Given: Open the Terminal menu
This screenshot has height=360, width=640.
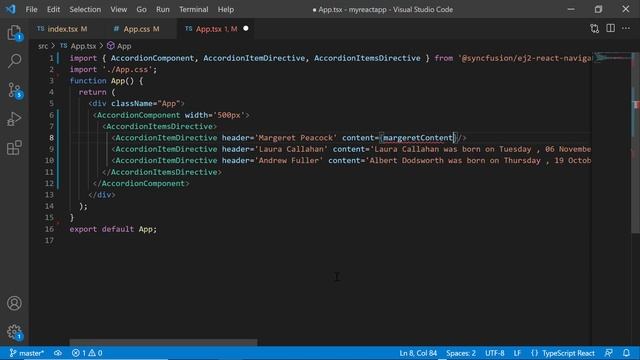Looking at the screenshot, I should (193, 9).
